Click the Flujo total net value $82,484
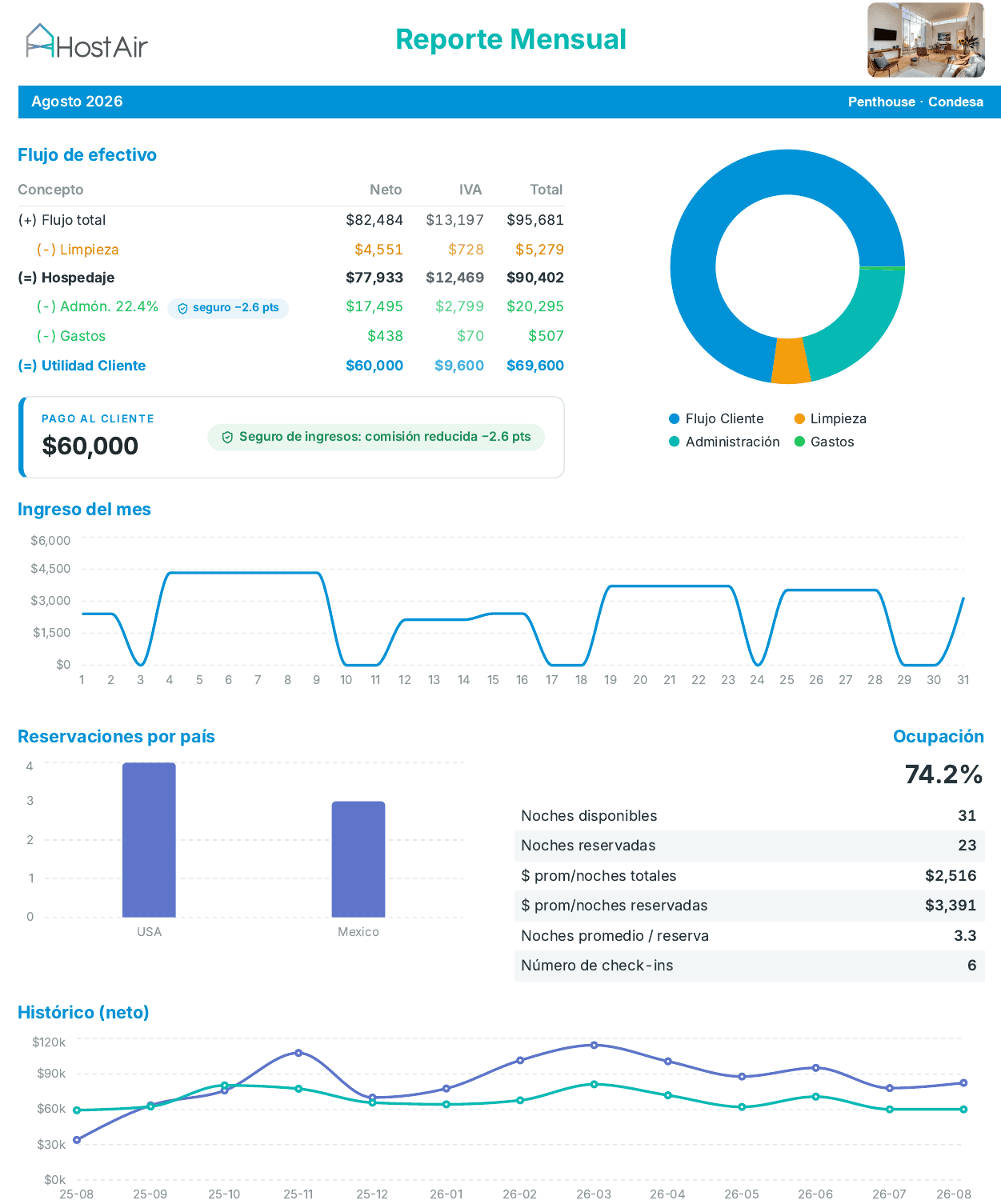The width and height of the screenshot is (1001, 1204). 374,220
